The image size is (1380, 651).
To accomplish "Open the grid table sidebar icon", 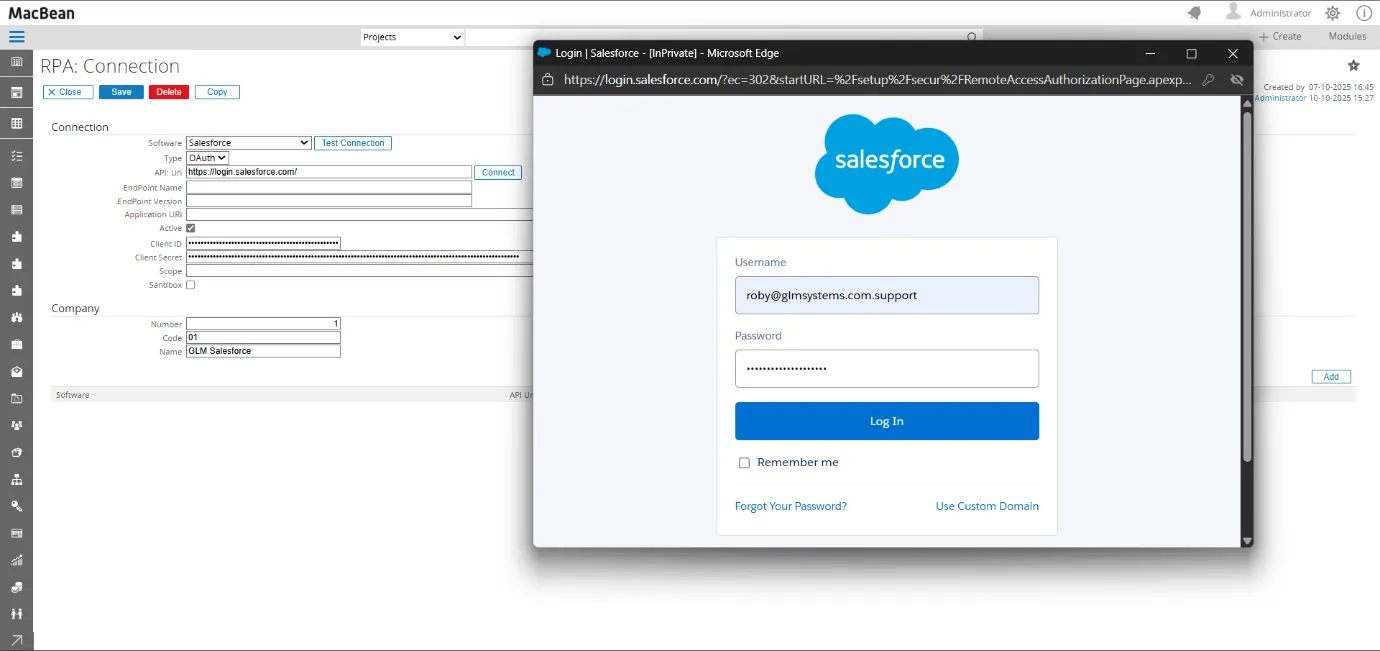I will coord(17,124).
